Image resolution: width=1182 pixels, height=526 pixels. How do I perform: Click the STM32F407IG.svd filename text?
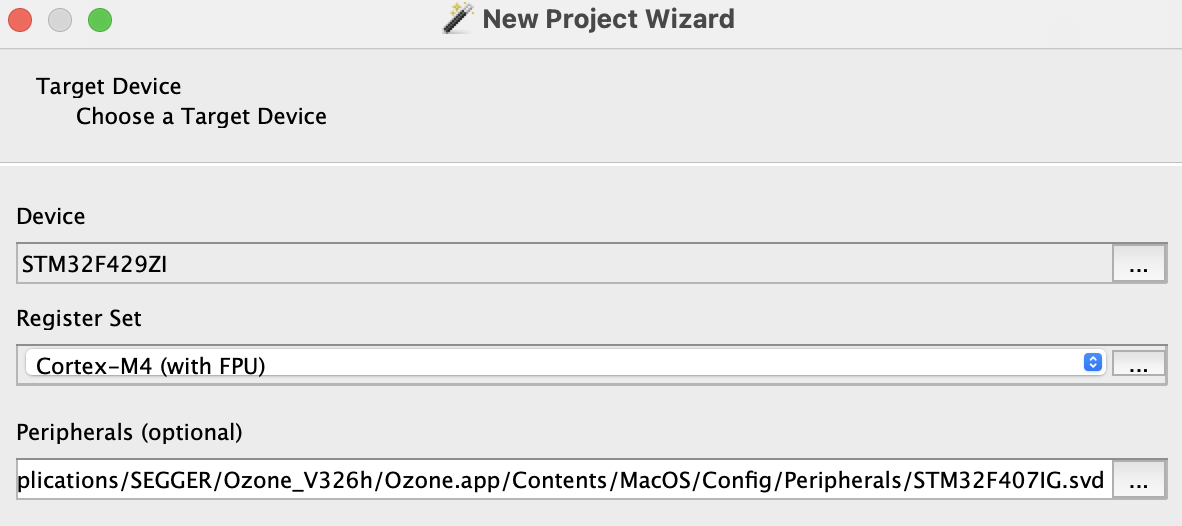(1009, 480)
